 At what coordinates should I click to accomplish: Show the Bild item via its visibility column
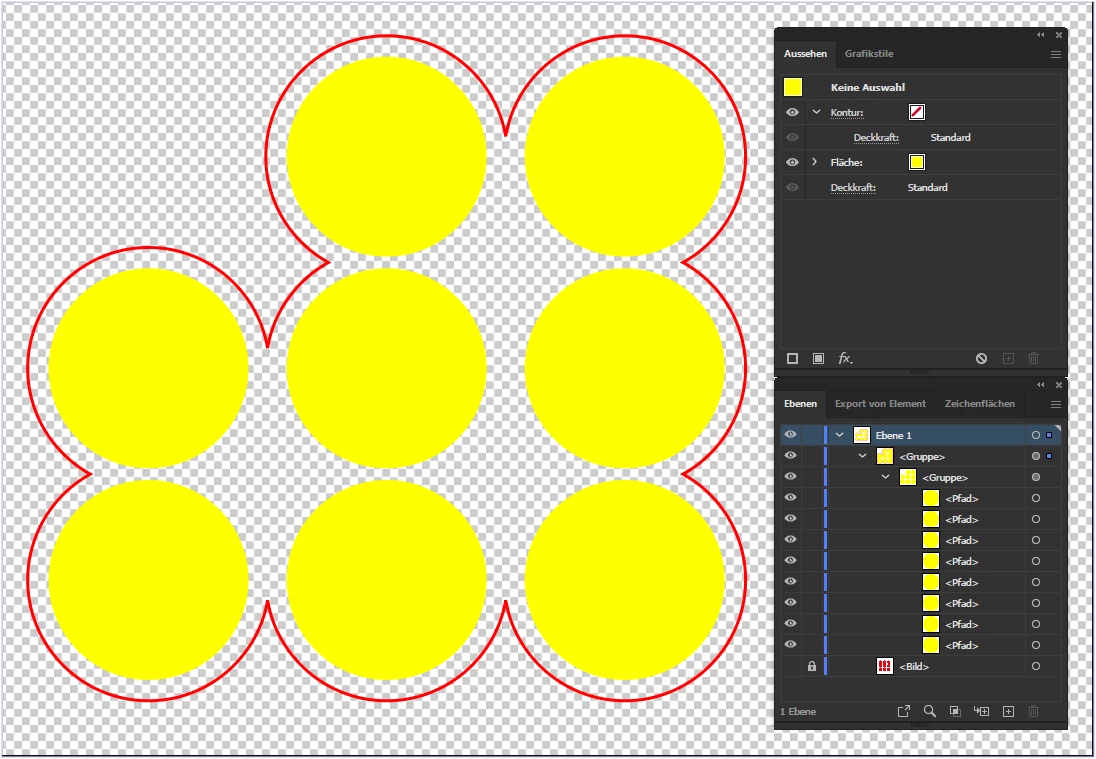(x=791, y=667)
